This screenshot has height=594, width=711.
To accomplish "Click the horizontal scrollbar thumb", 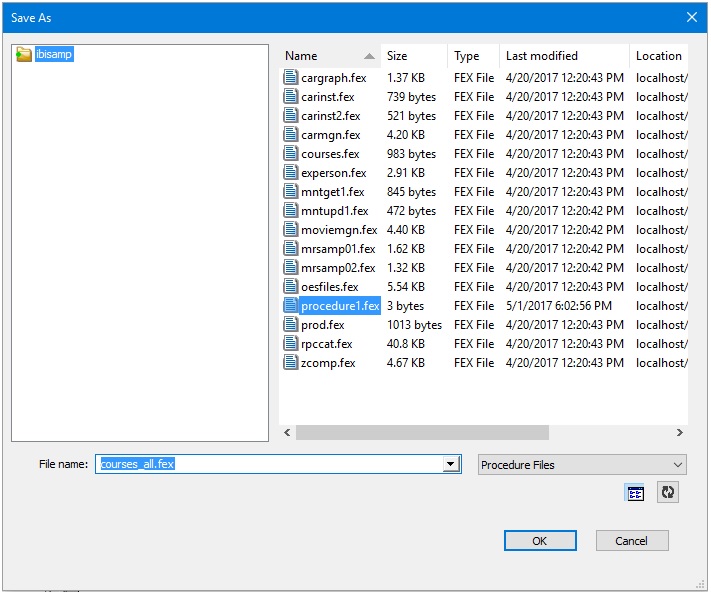I will (x=422, y=433).
